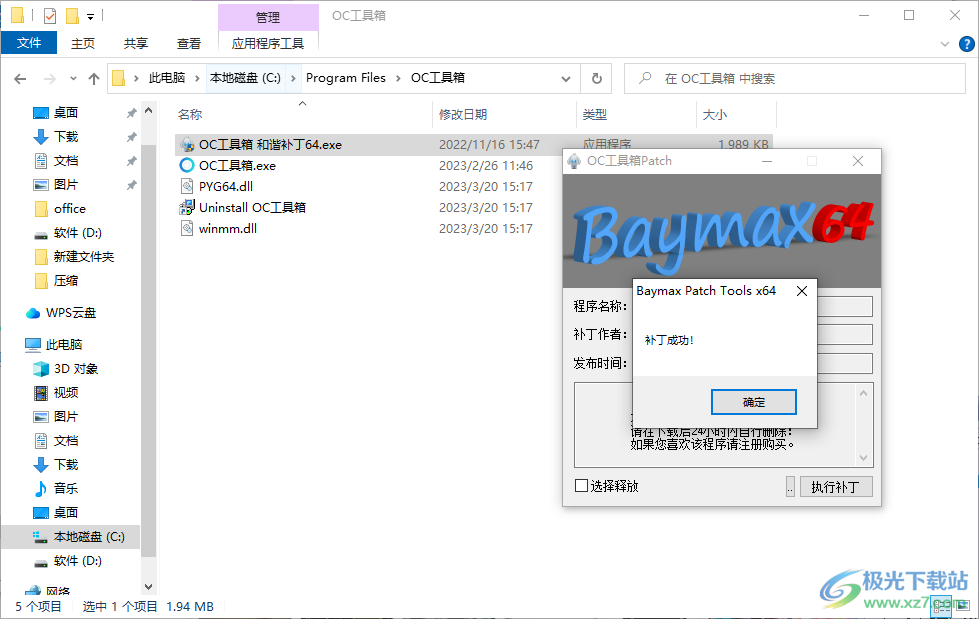Switch to the 查看 ribbon tab
This screenshot has height=619, width=979.
pos(189,43)
